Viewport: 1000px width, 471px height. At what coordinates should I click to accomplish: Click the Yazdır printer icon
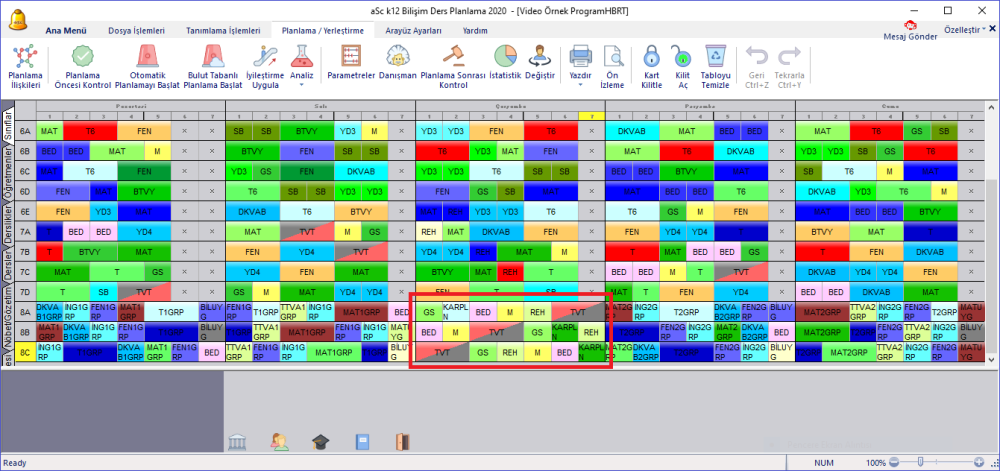(x=580, y=57)
